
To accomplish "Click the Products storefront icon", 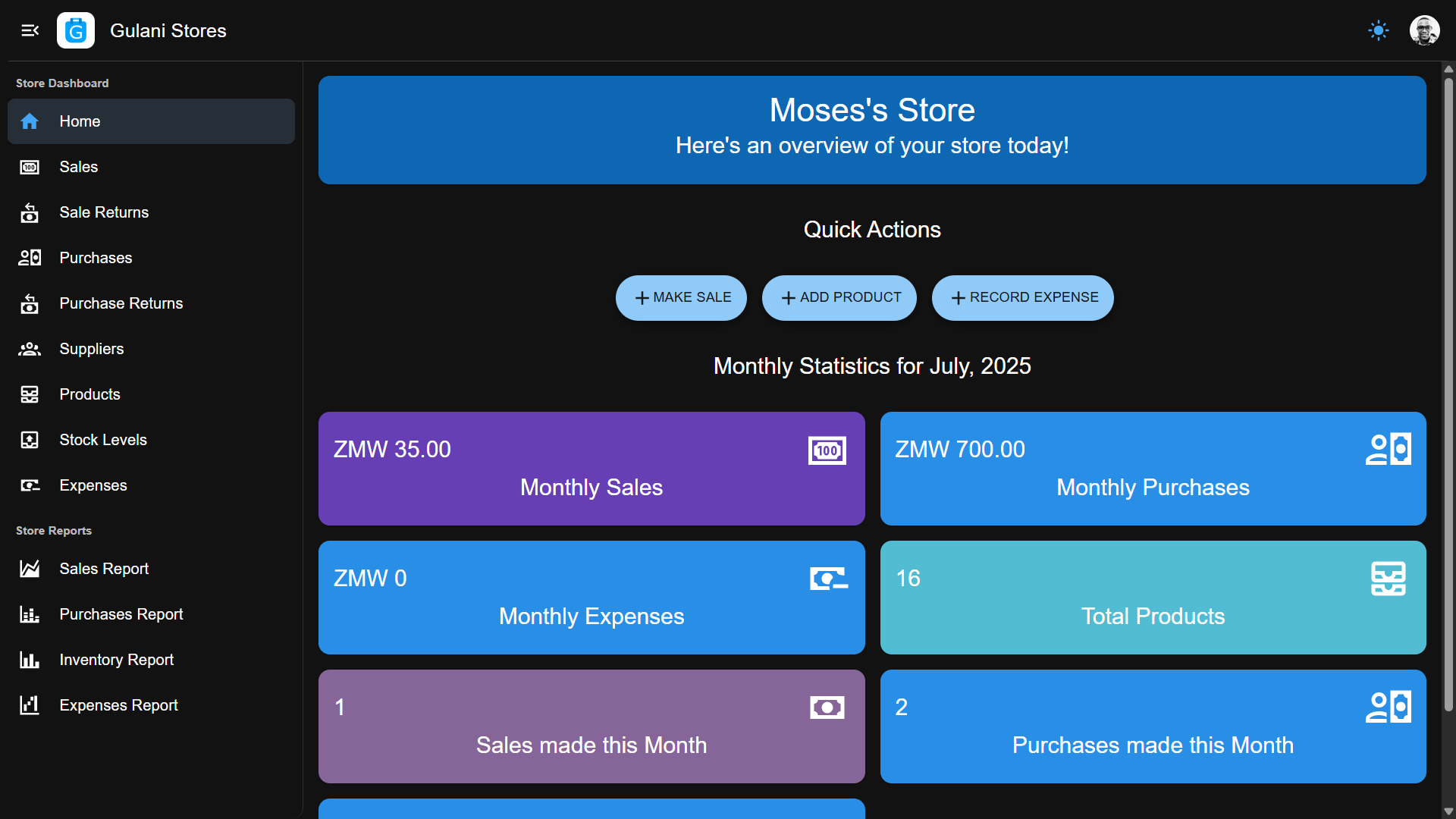I will (30, 394).
